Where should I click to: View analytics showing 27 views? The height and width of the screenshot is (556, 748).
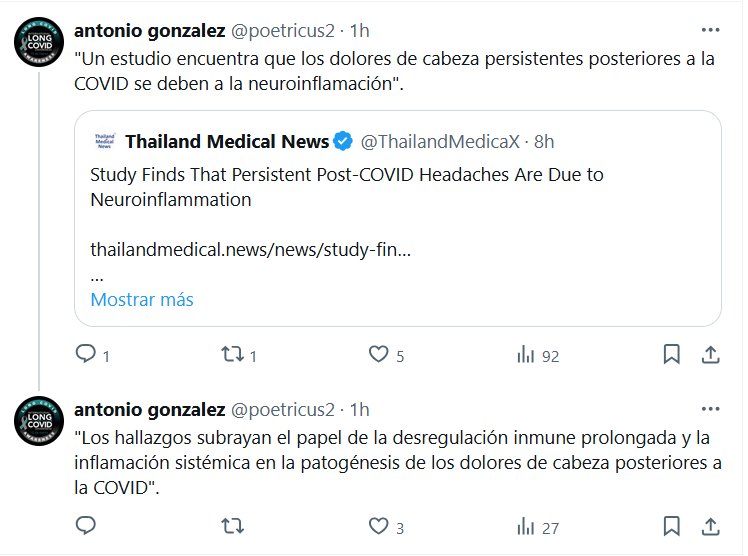click(525, 525)
